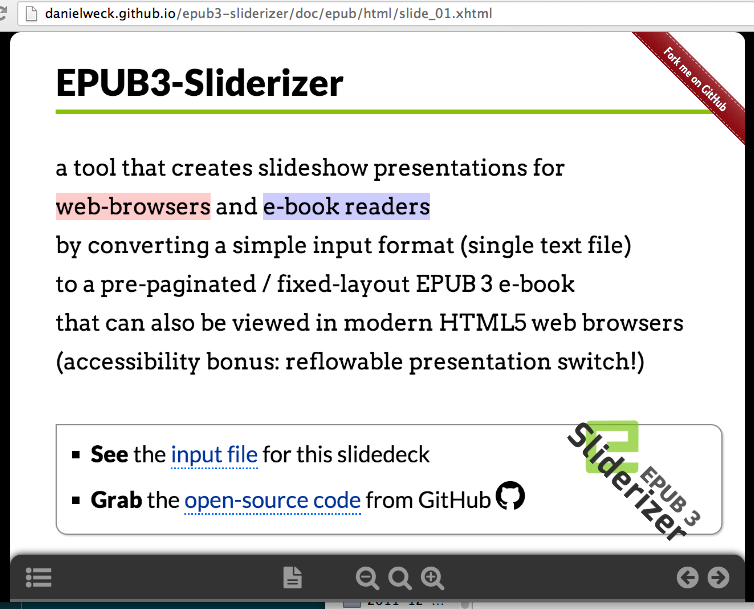Click line 'a tool that creates slideshow presentations for'

point(310,168)
